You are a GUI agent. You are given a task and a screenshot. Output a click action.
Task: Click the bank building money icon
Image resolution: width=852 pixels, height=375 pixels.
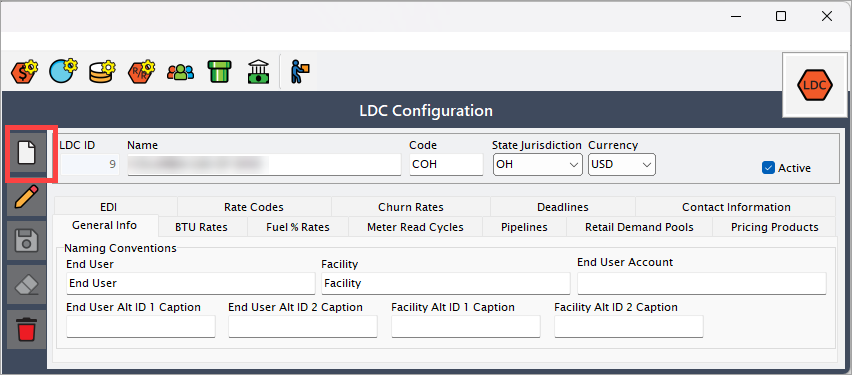[x=258, y=71]
